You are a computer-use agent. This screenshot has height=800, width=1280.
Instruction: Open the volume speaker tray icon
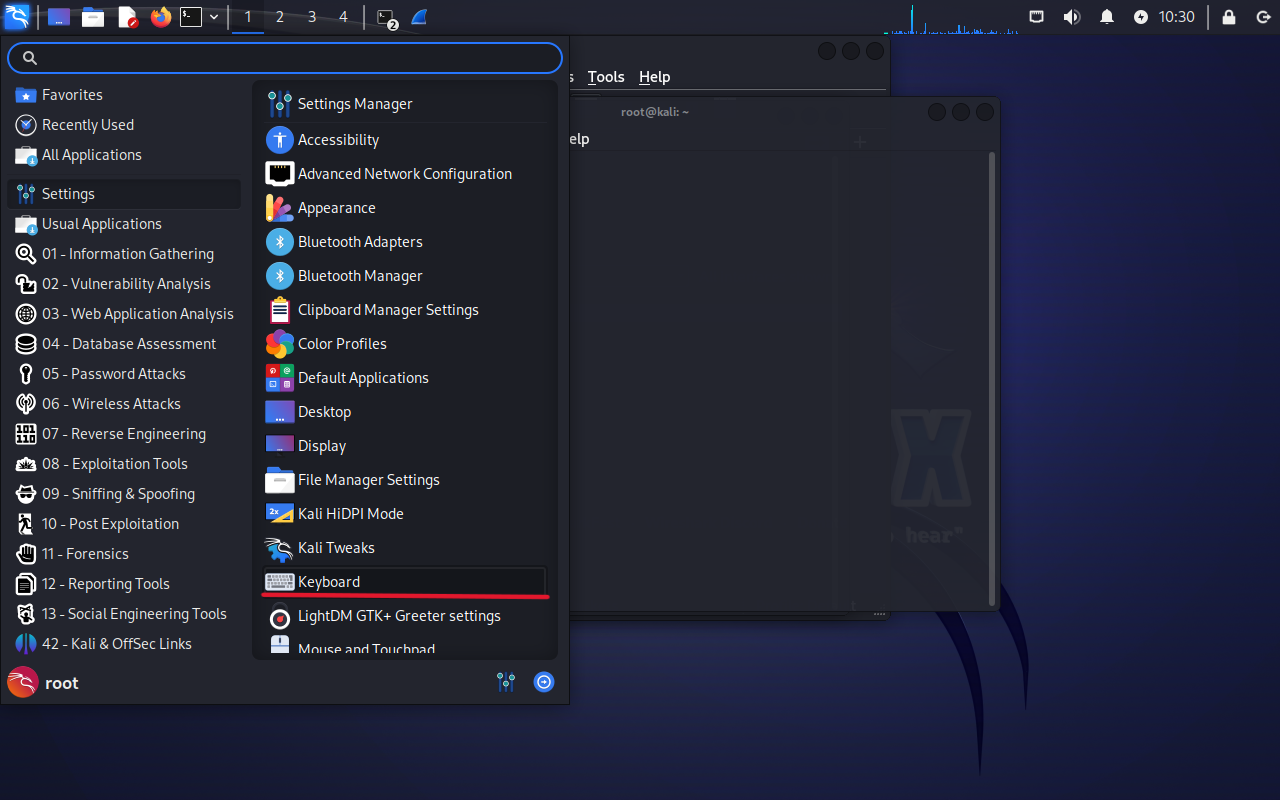coord(1072,17)
